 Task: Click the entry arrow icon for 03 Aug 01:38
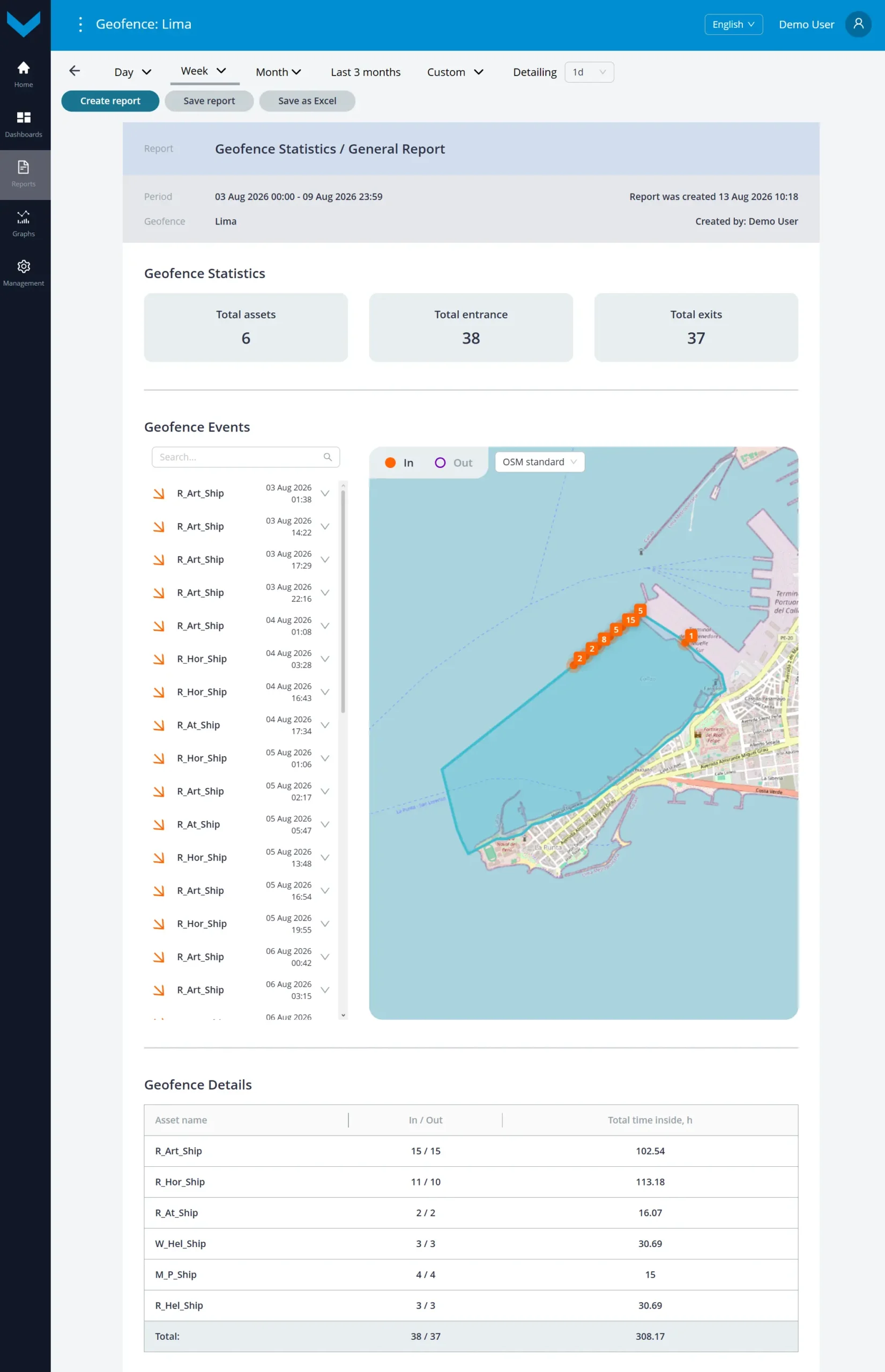coord(159,494)
